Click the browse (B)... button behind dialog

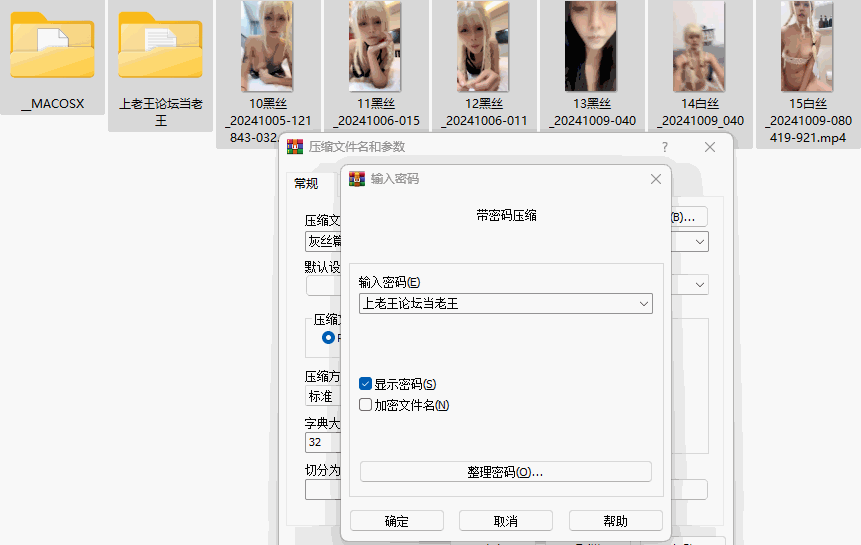(x=689, y=217)
